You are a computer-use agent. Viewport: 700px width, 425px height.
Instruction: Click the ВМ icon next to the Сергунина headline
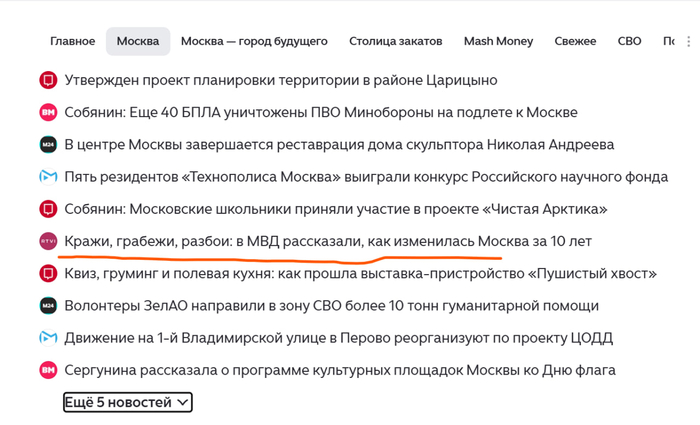click(x=48, y=370)
